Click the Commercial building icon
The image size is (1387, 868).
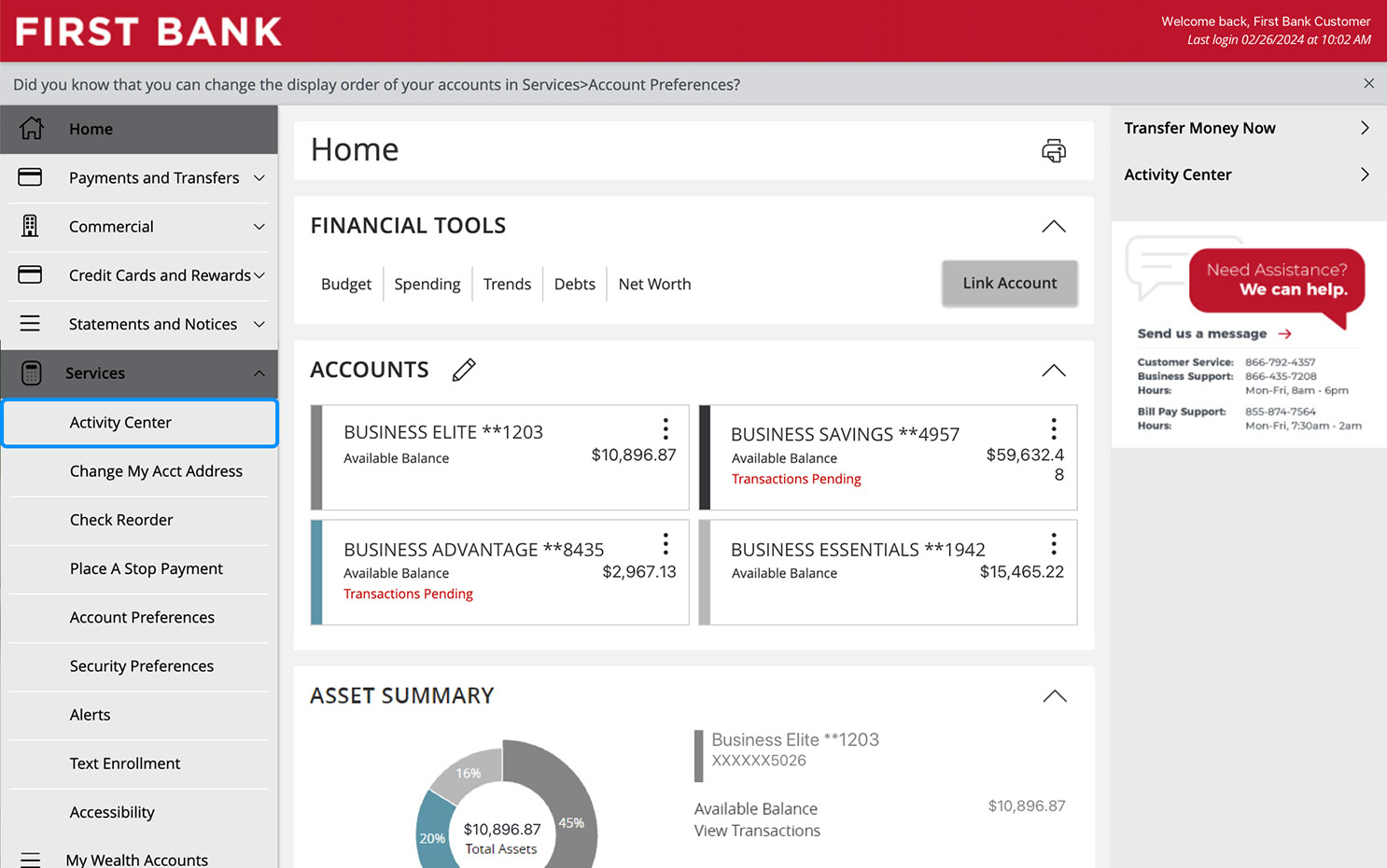[x=30, y=226]
